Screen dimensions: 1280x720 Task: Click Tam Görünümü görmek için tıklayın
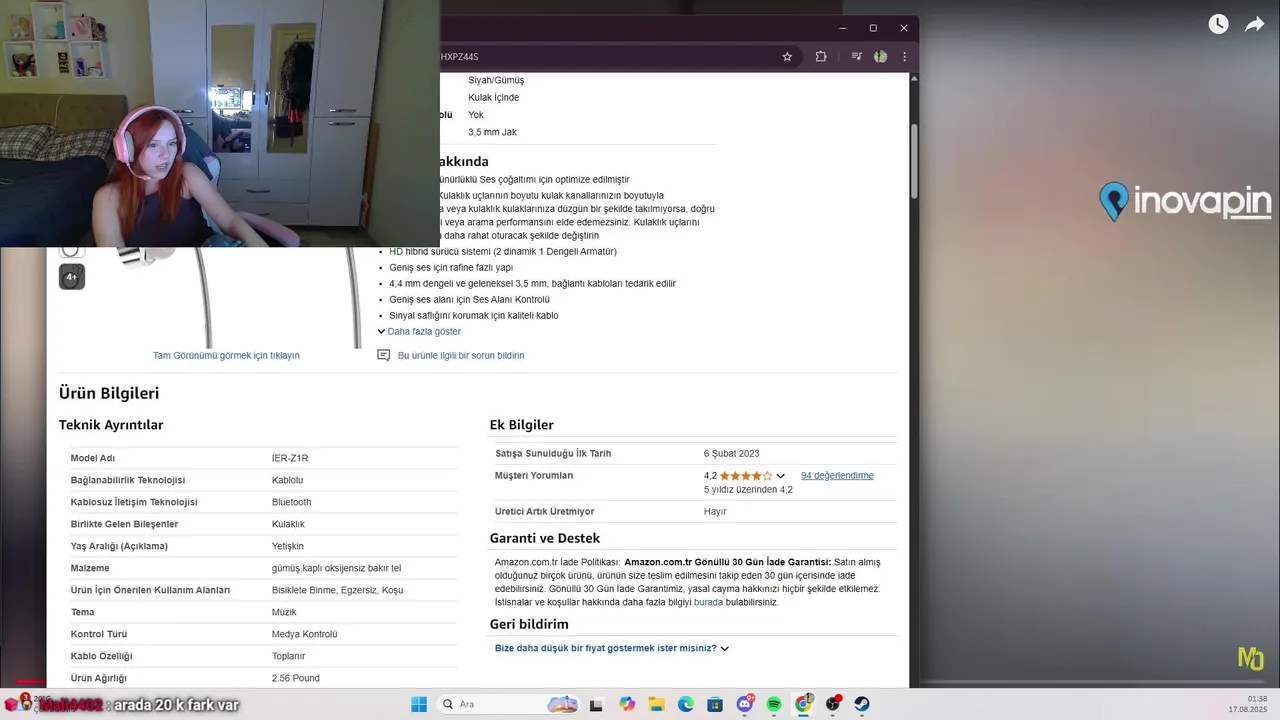(x=226, y=355)
